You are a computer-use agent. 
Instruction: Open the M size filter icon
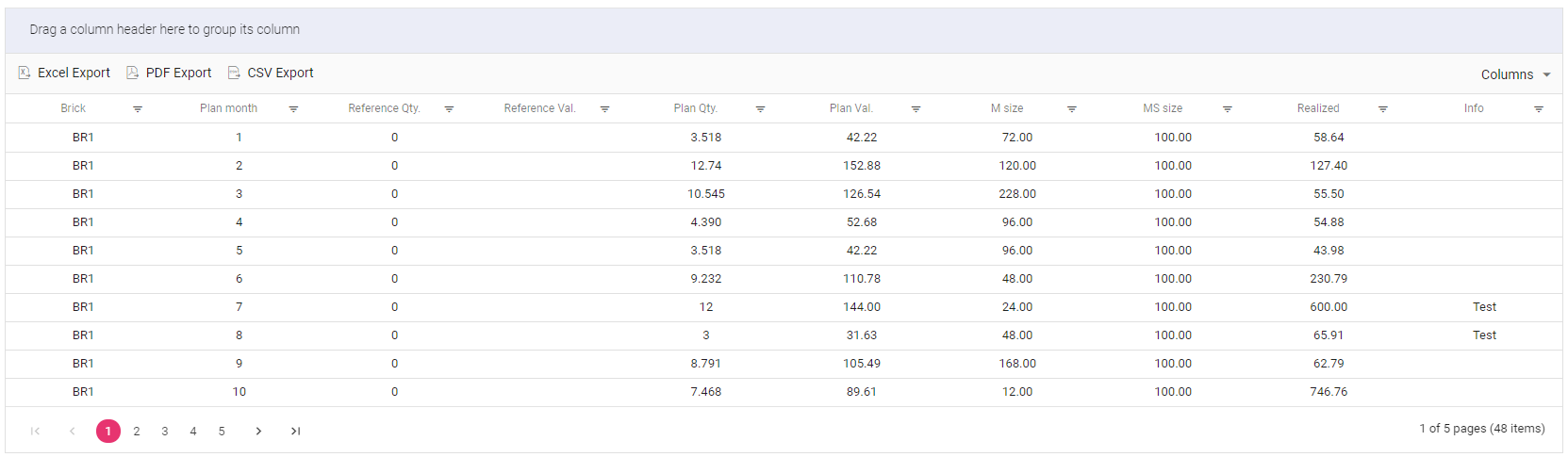[x=1071, y=109]
